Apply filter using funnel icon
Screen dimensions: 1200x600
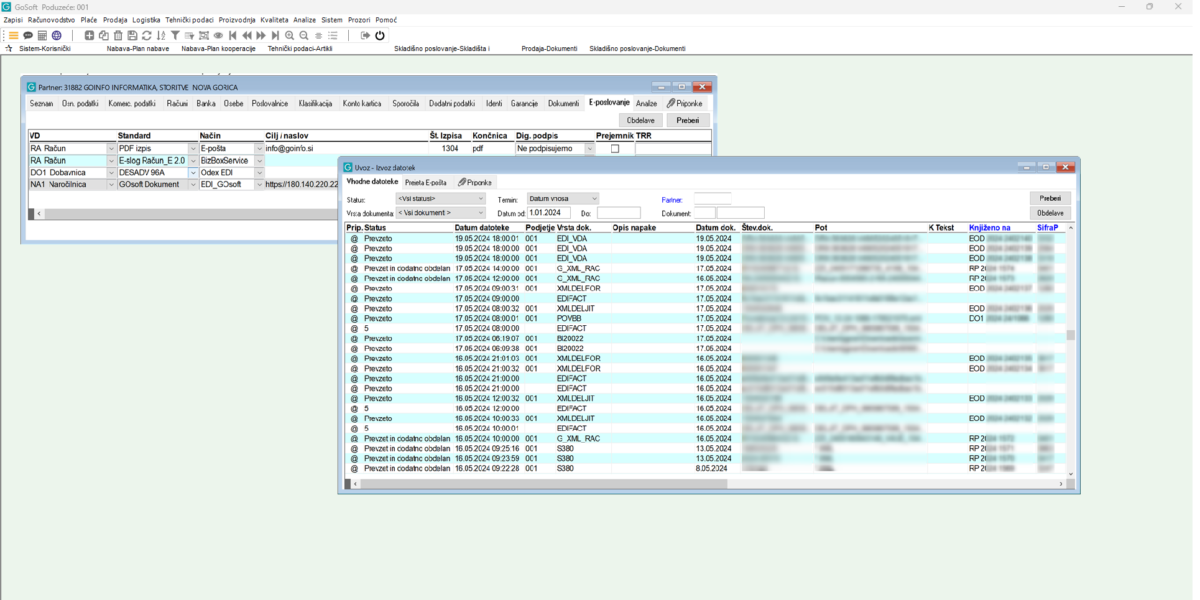pos(175,35)
